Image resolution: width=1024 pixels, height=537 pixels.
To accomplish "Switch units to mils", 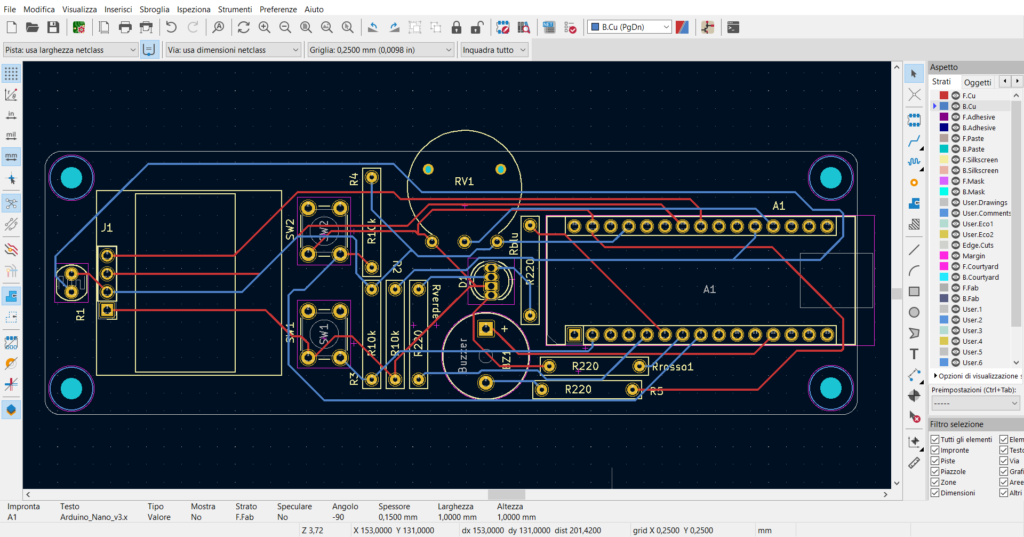I will tap(11, 136).
